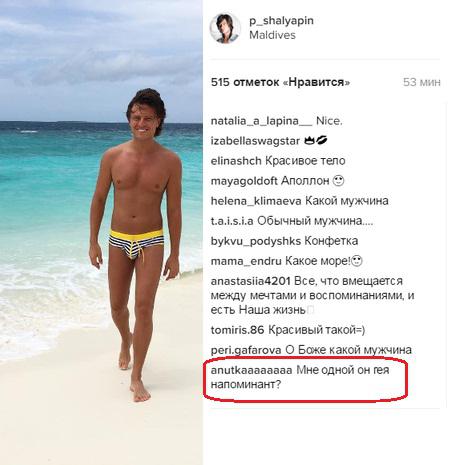
Task: Click the emoji after Какое море!
Action: coord(357,261)
